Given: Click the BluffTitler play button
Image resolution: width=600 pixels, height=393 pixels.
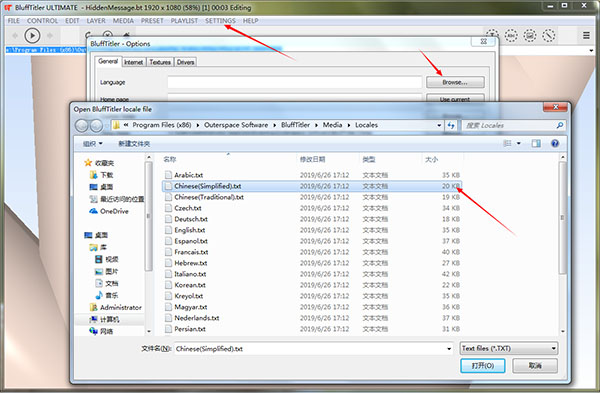Looking at the screenshot, I should 32,36.
